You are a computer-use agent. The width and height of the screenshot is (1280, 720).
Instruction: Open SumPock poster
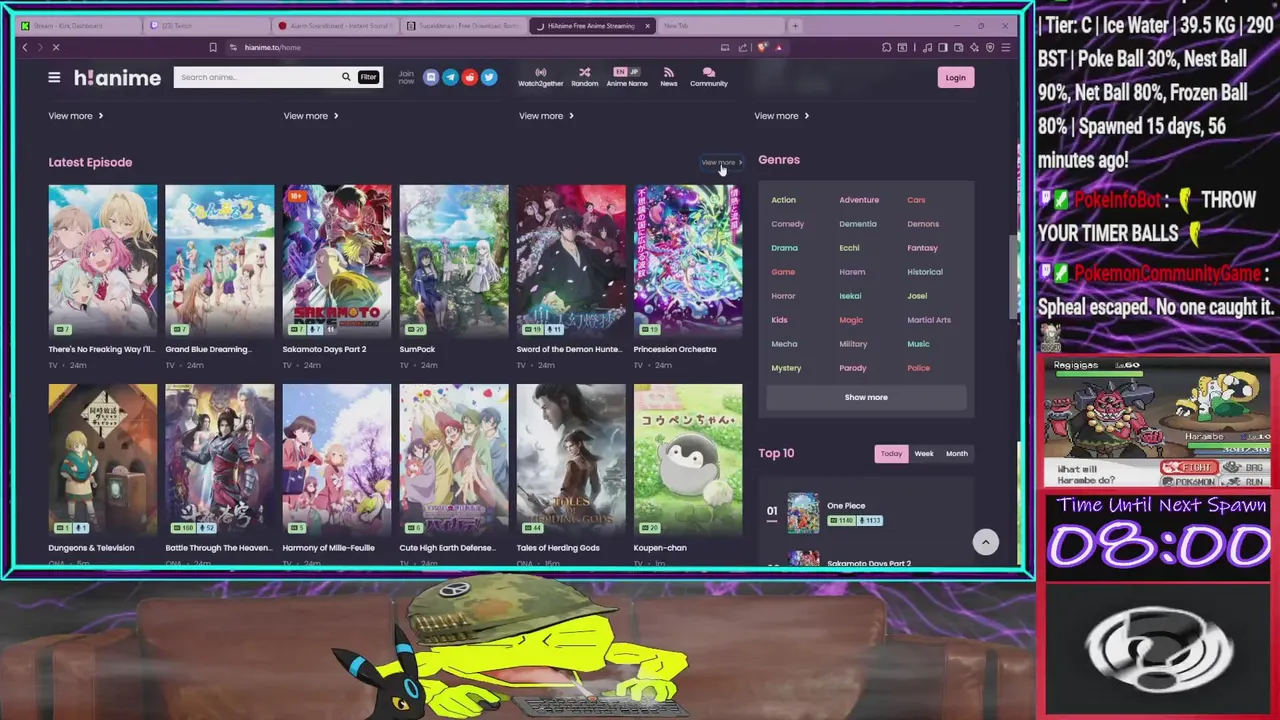click(x=453, y=261)
